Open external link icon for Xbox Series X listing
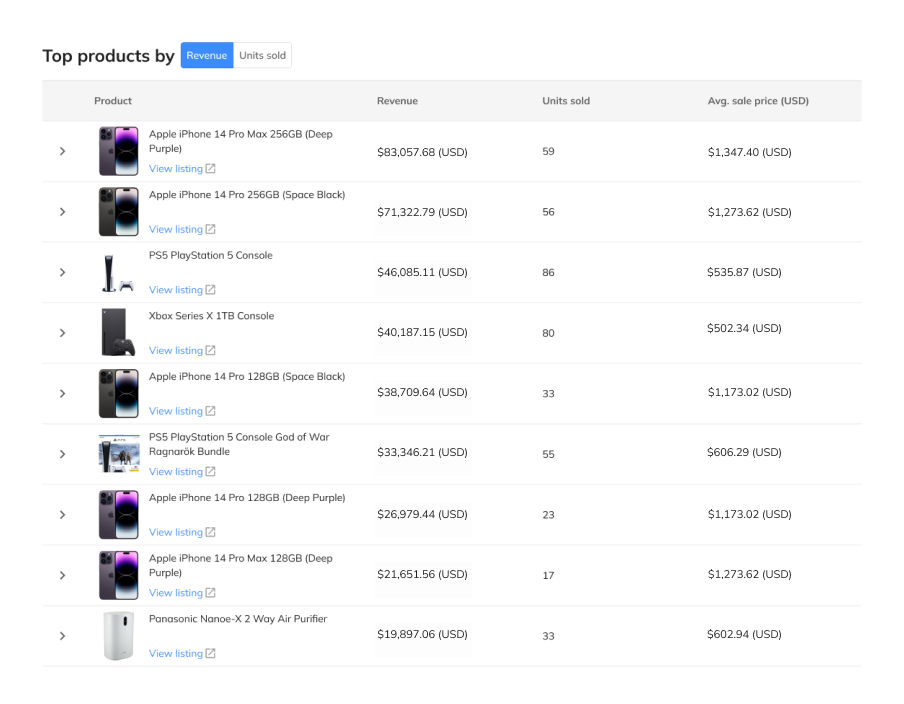The height and width of the screenshot is (704, 904). click(x=210, y=350)
